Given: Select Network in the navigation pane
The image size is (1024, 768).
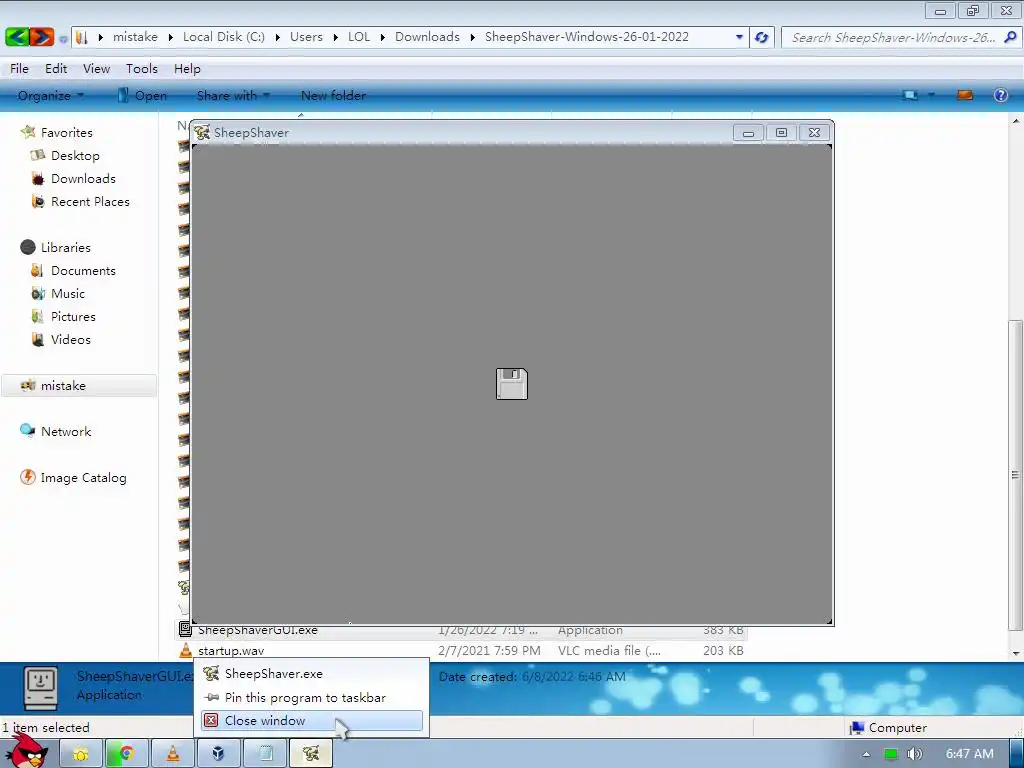Looking at the screenshot, I should (65, 432).
